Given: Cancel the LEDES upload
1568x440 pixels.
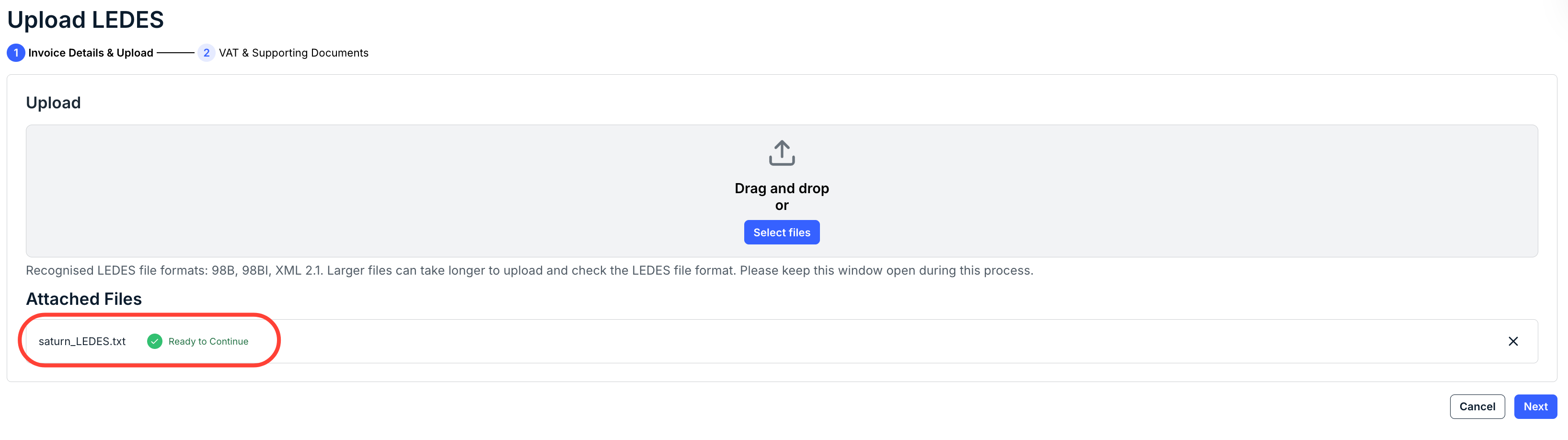Looking at the screenshot, I should click(x=1476, y=406).
